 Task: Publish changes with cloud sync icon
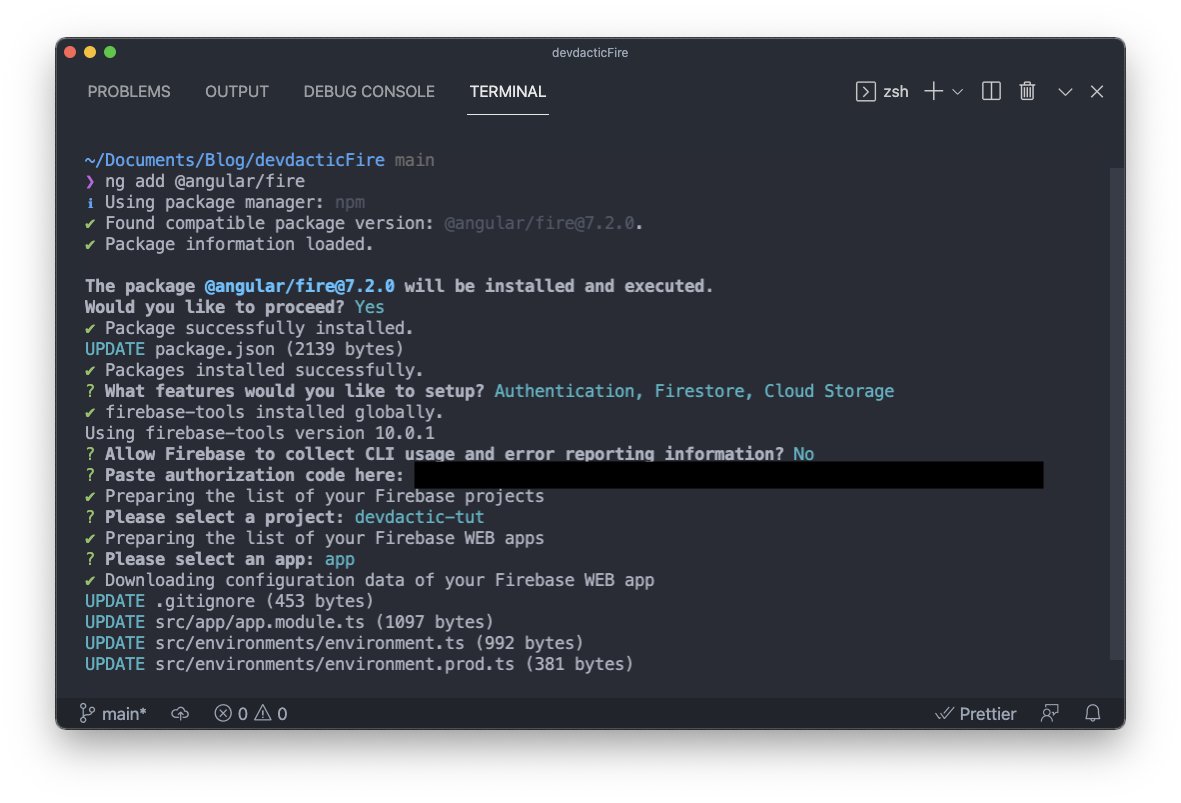coord(180,713)
